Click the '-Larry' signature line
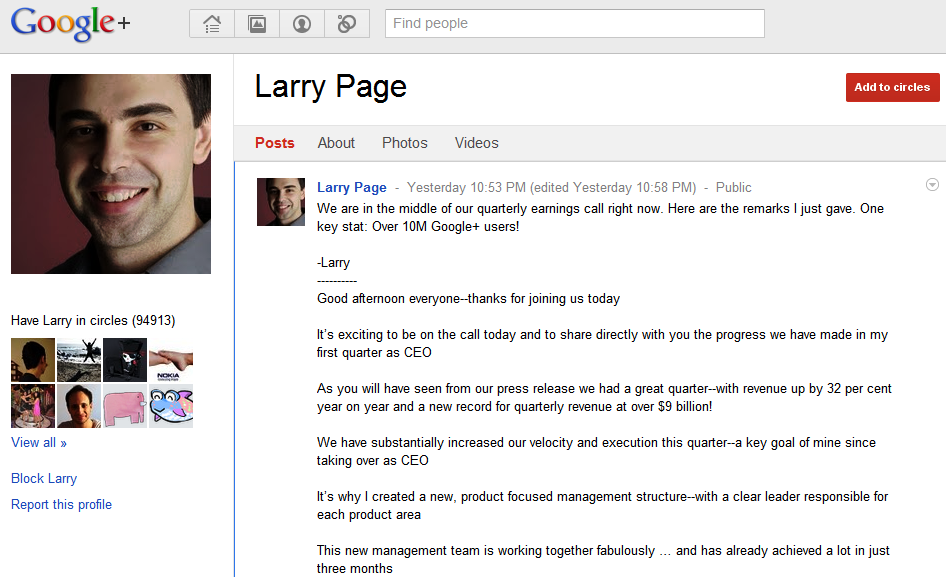 [334, 263]
